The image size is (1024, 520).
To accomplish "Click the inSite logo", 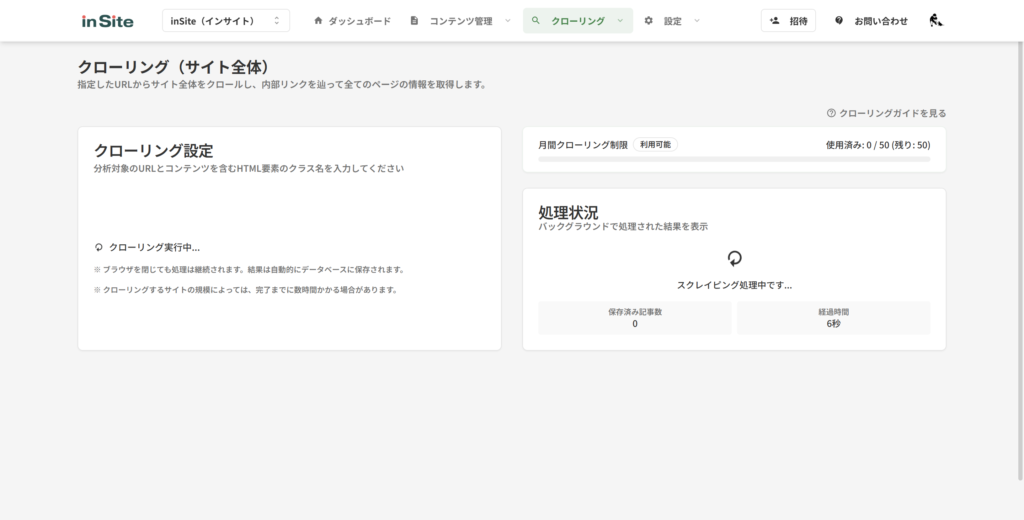I will [107, 21].
